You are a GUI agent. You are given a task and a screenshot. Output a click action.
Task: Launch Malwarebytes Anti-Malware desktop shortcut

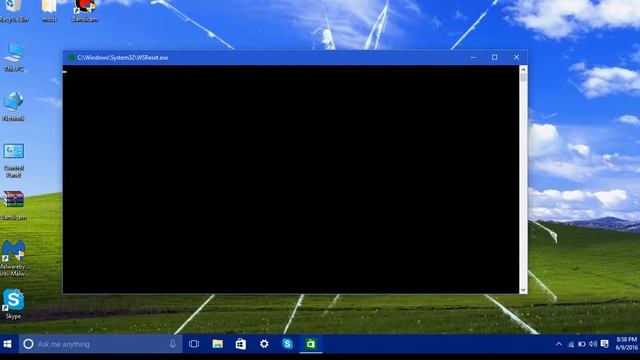tap(13, 258)
